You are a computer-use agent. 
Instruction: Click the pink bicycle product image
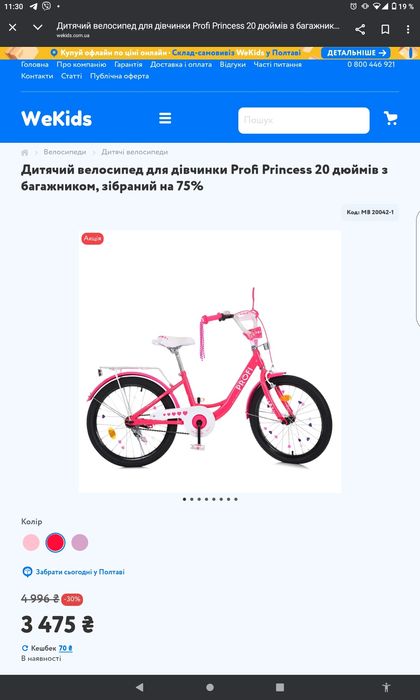210,362
